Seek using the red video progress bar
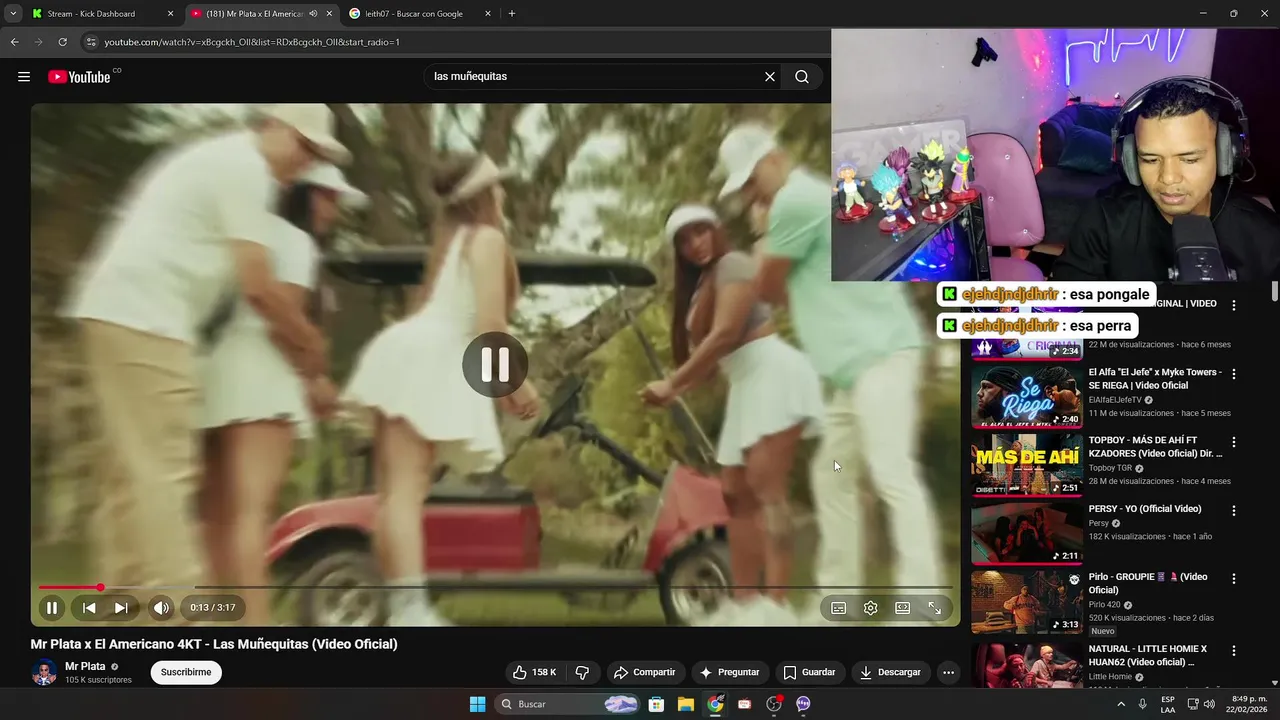The width and height of the screenshot is (1280, 720). tap(495, 587)
